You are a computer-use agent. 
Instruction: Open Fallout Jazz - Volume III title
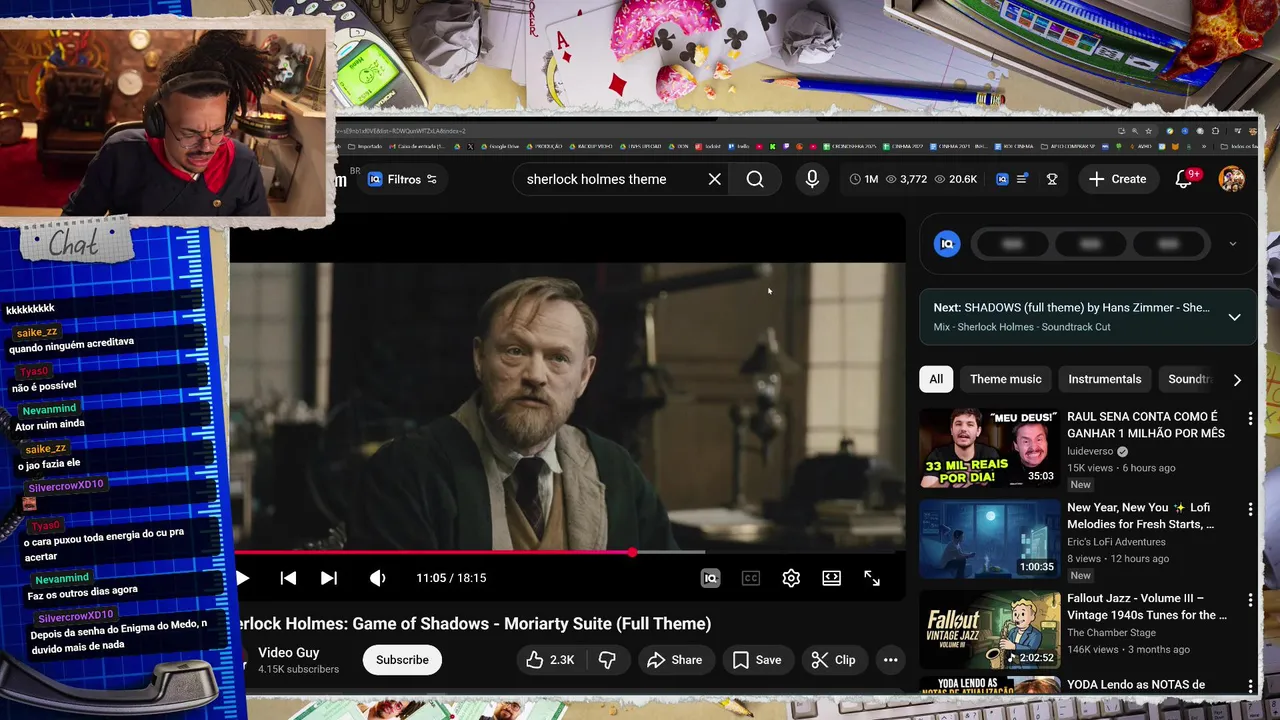coord(1147,607)
